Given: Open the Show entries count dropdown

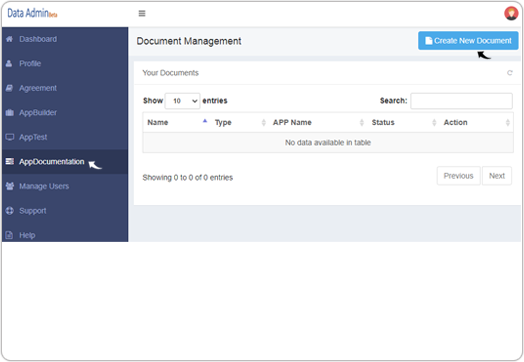Looking at the screenshot, I should [182, 101].
